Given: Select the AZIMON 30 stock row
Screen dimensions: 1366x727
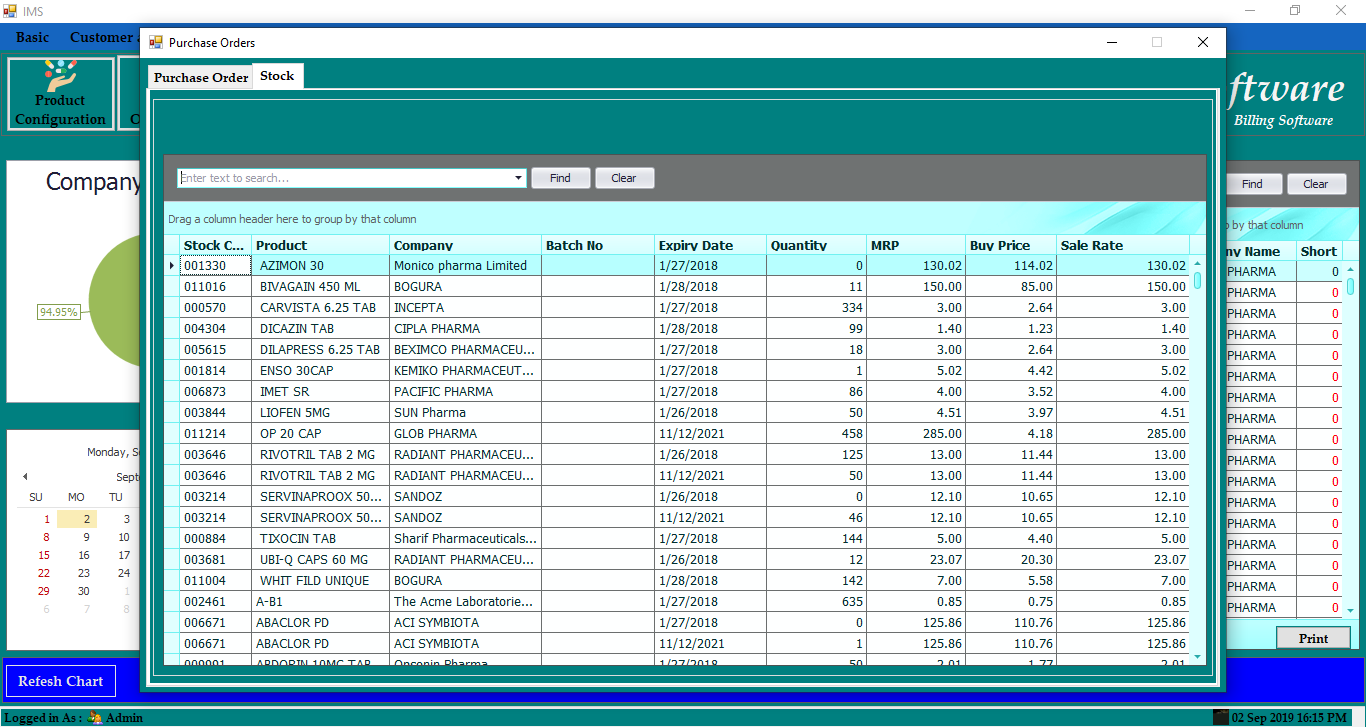Looking at the screenshot, I should pos(320,265).
